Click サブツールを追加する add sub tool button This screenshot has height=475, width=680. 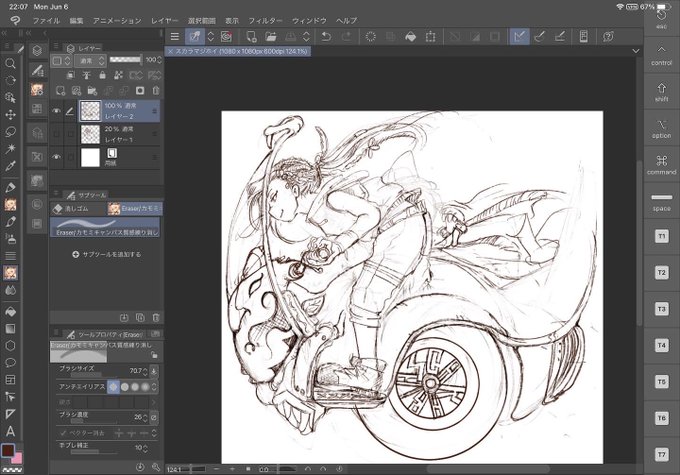pos(107,255)
